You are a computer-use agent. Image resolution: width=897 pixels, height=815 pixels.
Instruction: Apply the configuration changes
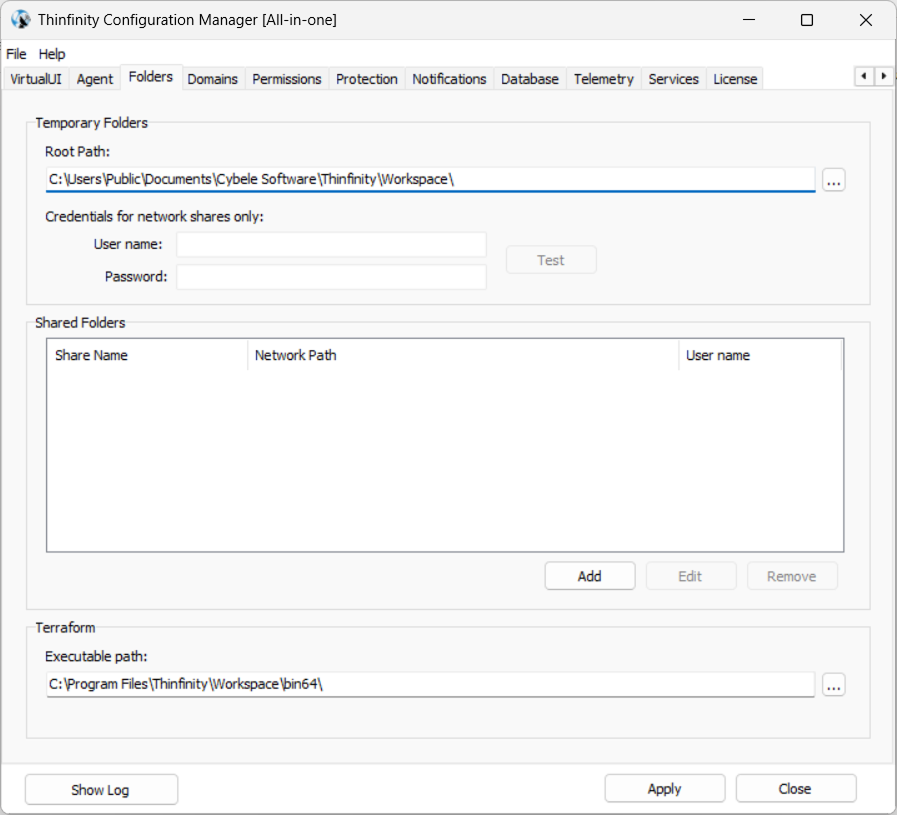(665, 789)
